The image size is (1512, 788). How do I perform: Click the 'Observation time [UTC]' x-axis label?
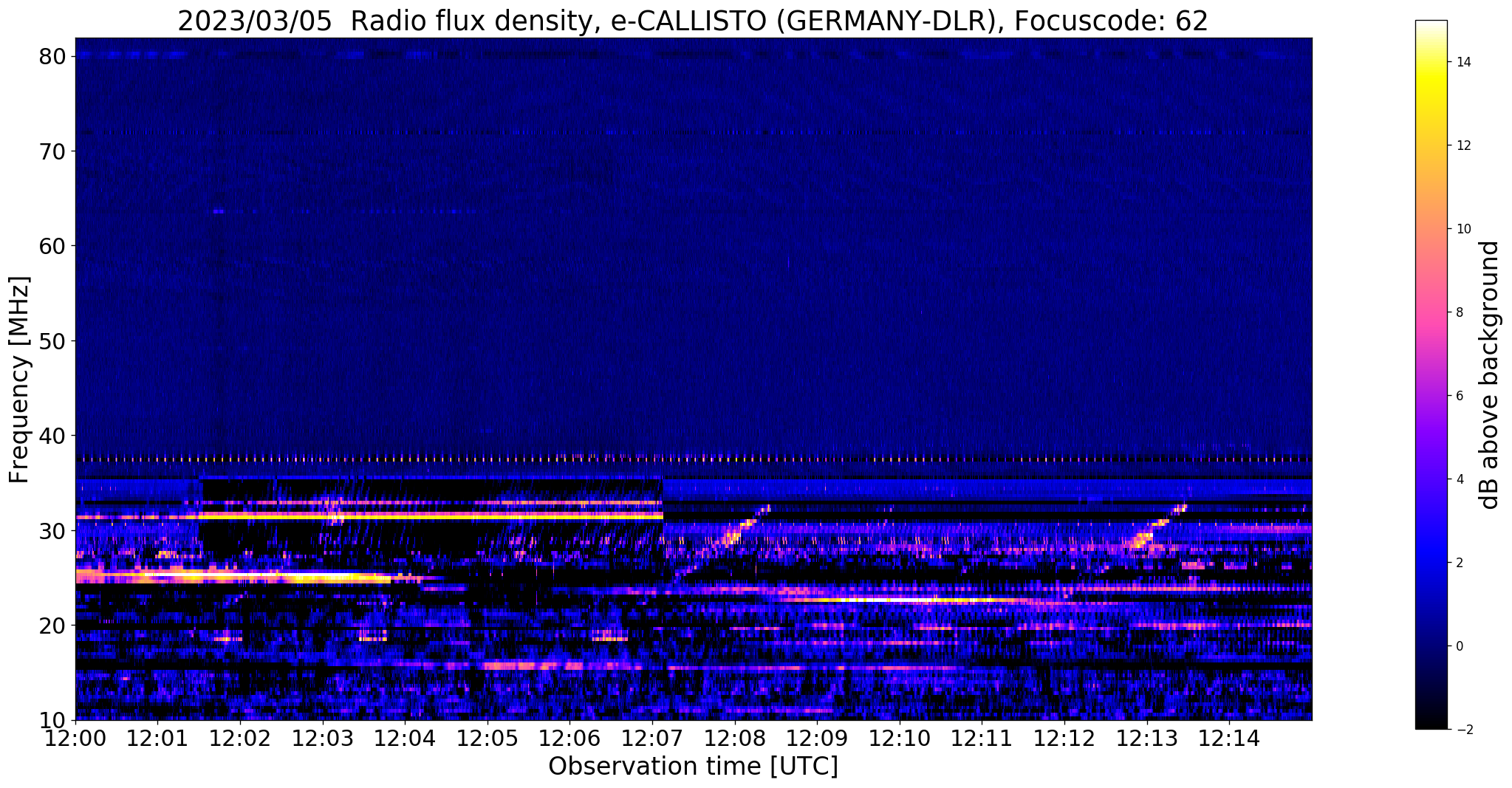[x=693, y=767]
